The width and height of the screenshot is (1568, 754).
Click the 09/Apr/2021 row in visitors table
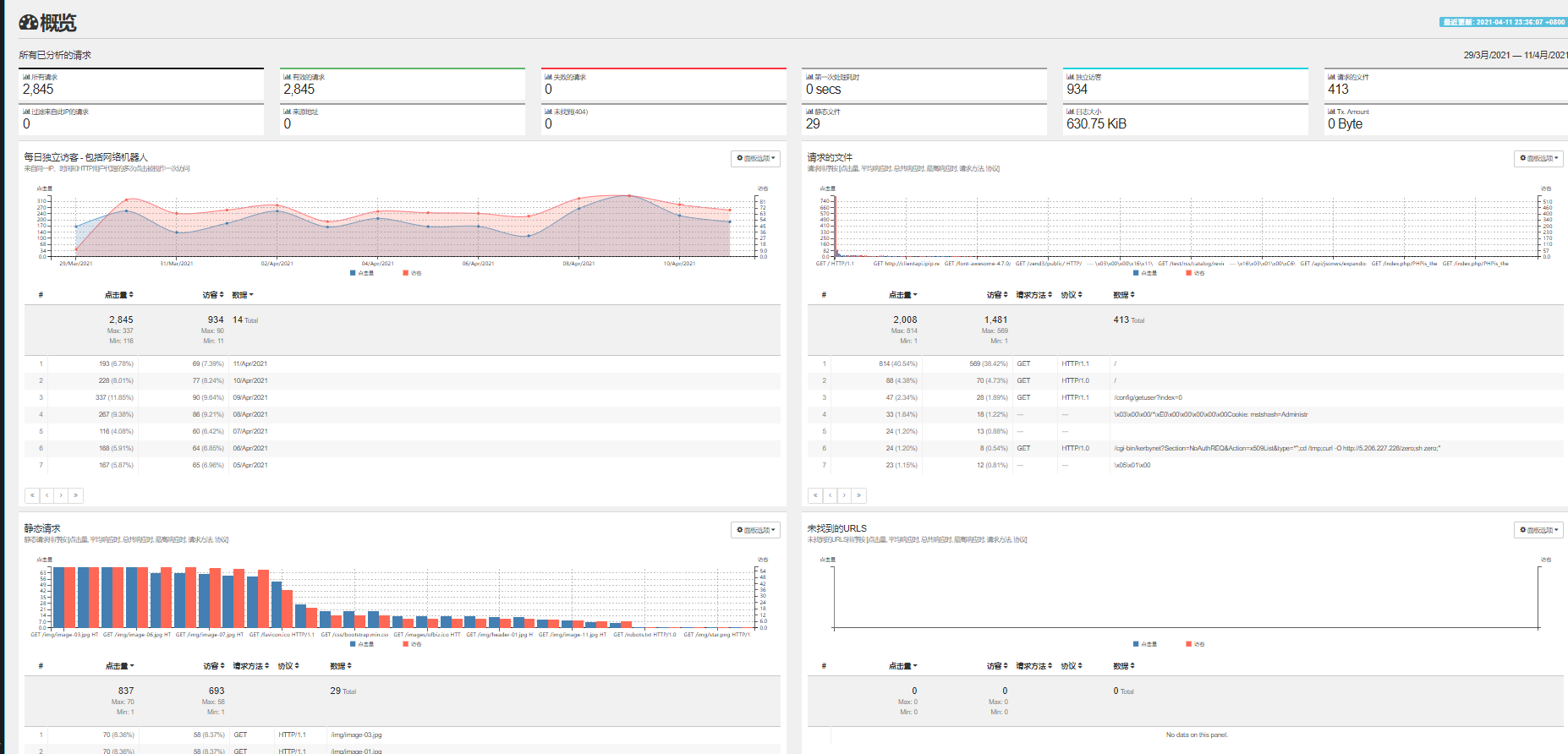(403, 398)
